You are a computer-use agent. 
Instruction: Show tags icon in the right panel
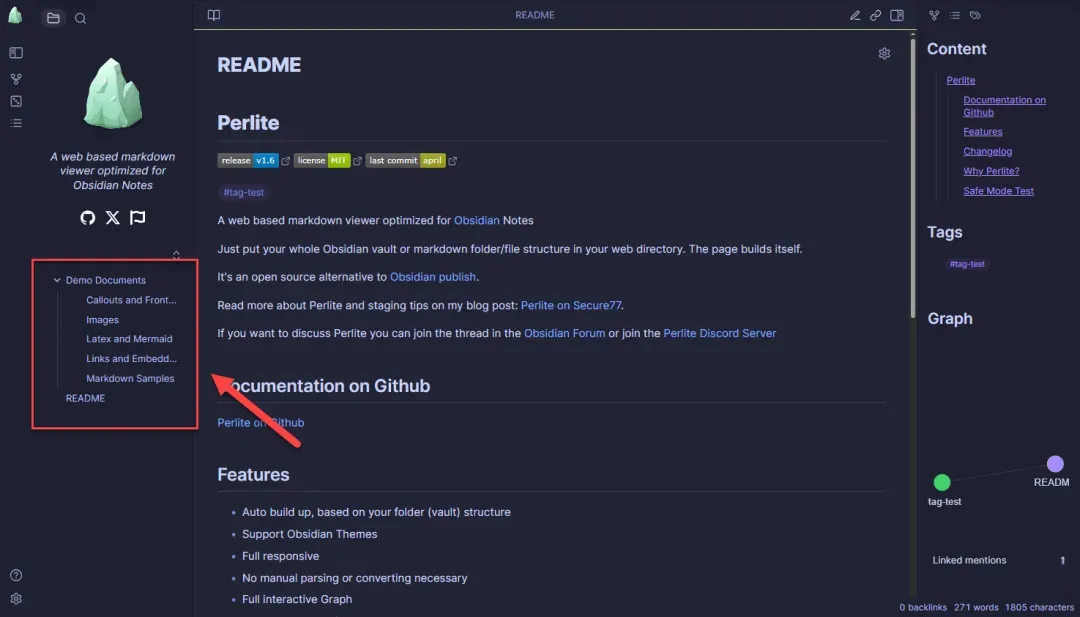pyautogui.click(x=975, y=15)
